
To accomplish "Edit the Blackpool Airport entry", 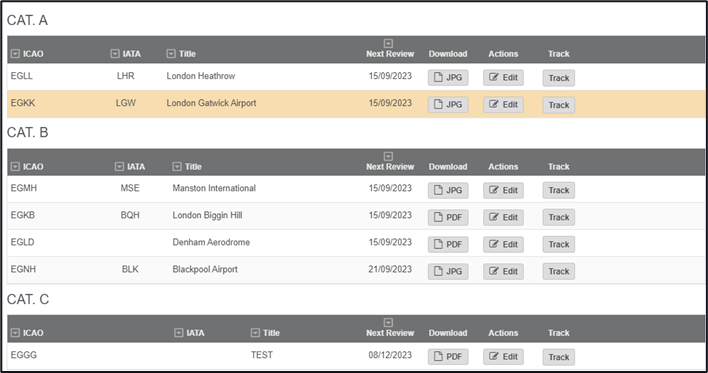I will coord(503,271).
